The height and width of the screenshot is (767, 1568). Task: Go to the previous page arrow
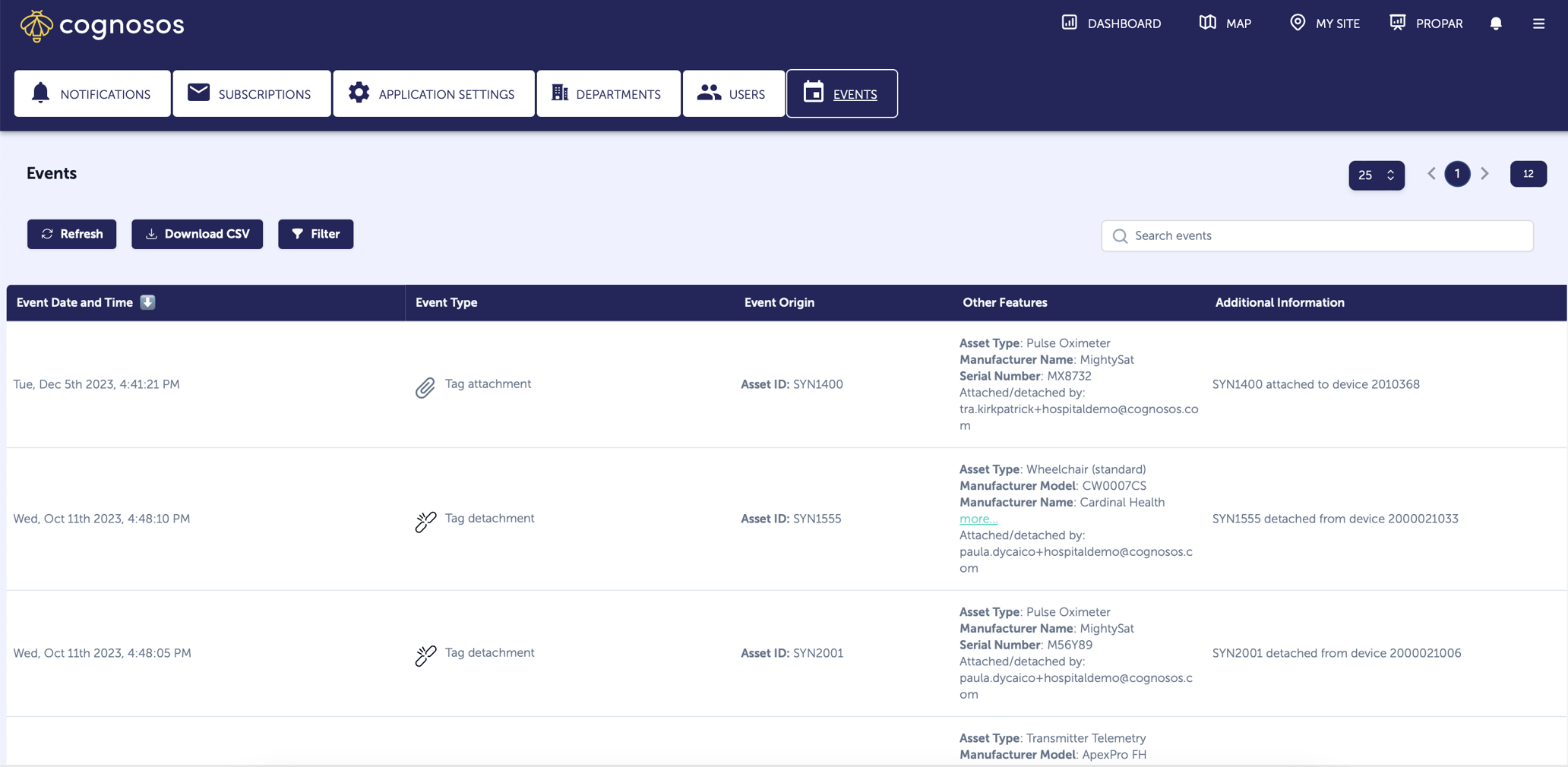(1431, 174)
